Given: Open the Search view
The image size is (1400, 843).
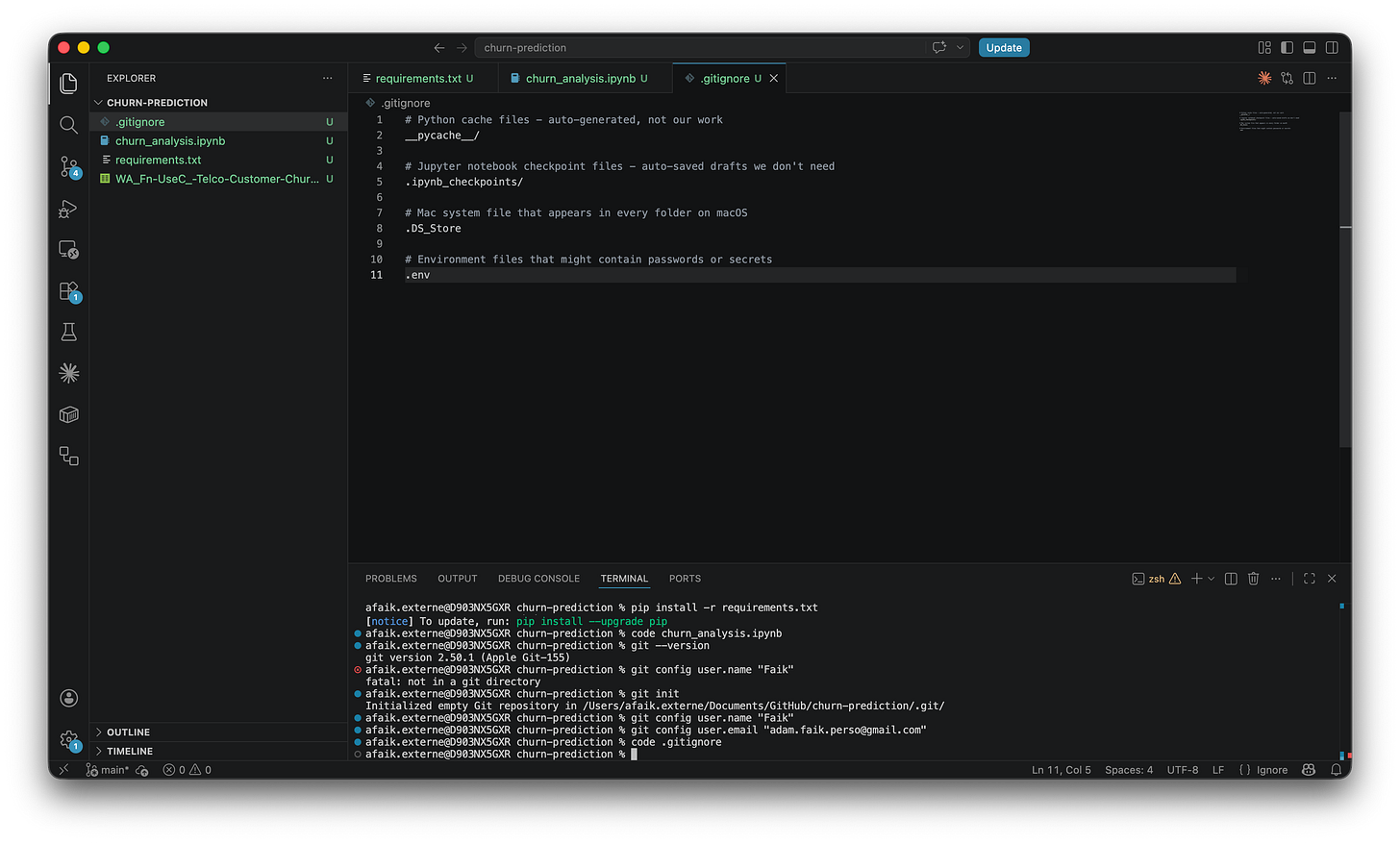Looking at the screenshot, I should (x=68, y=125).
